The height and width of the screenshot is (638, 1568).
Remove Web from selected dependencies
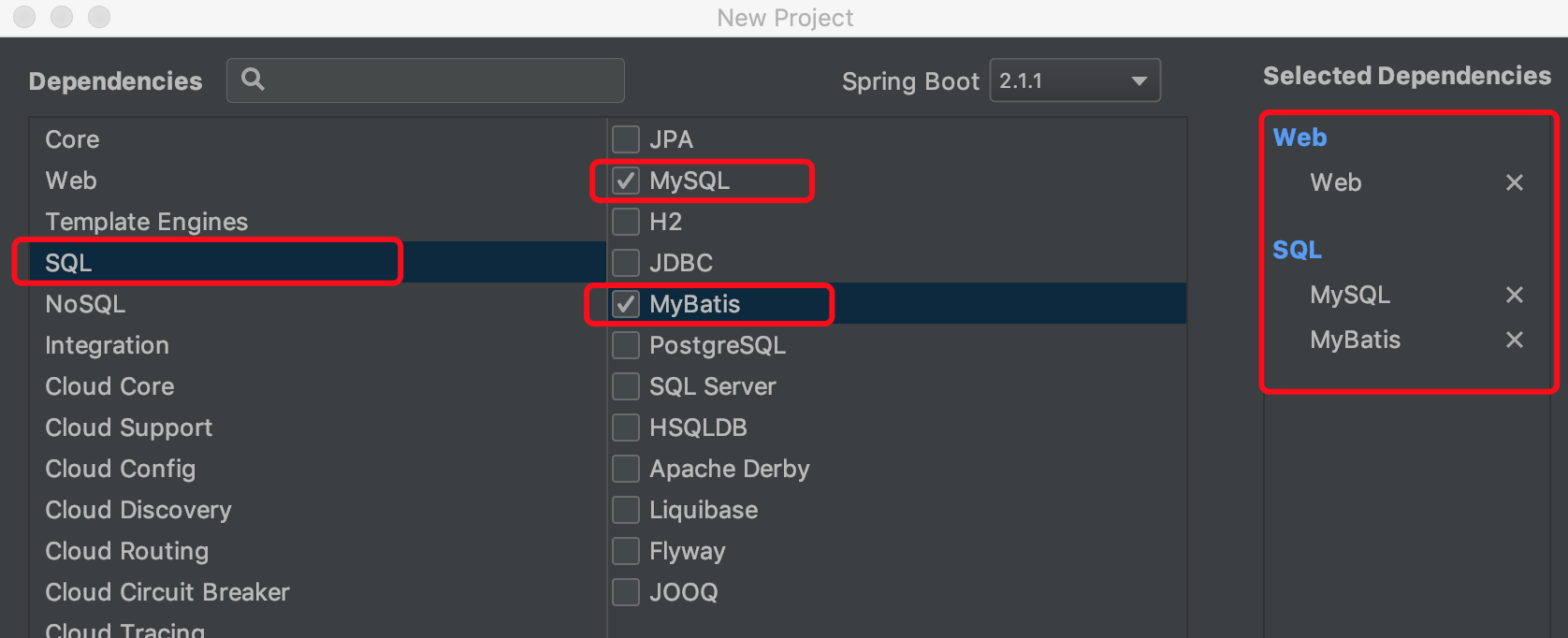click(x=1515, y=182)
